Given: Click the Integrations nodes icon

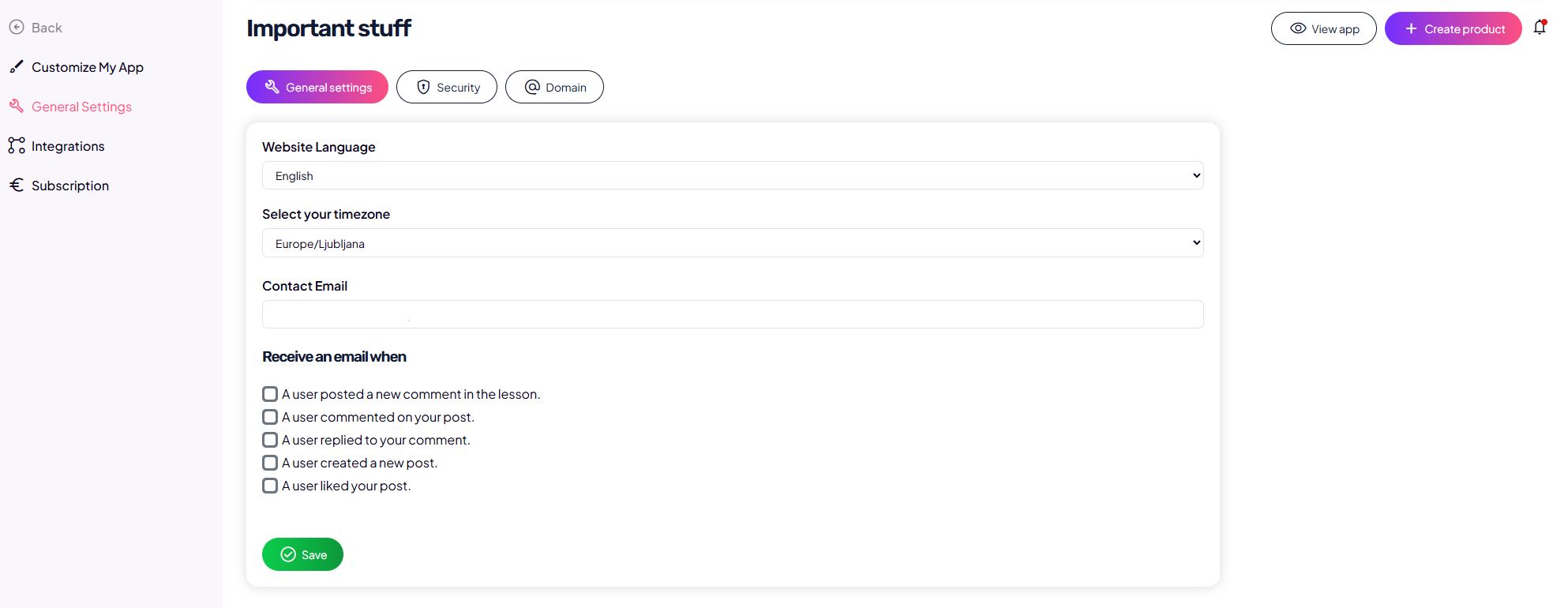Looking at the screenshot, I should pyautogui.click(x=17, y=146).
